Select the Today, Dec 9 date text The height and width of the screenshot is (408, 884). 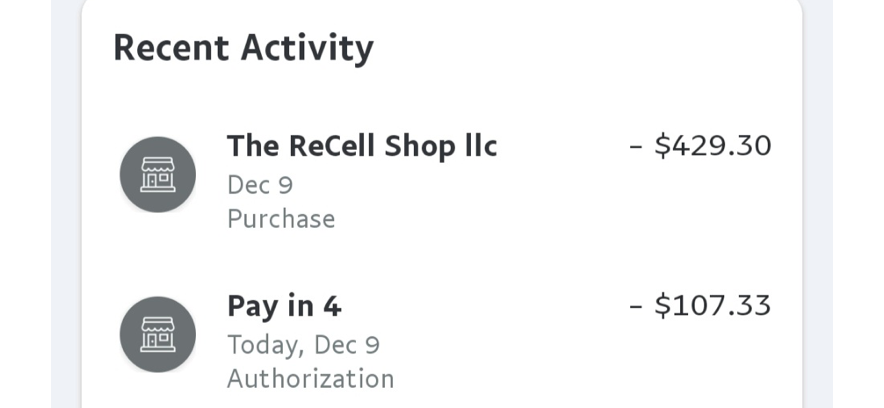303,345
